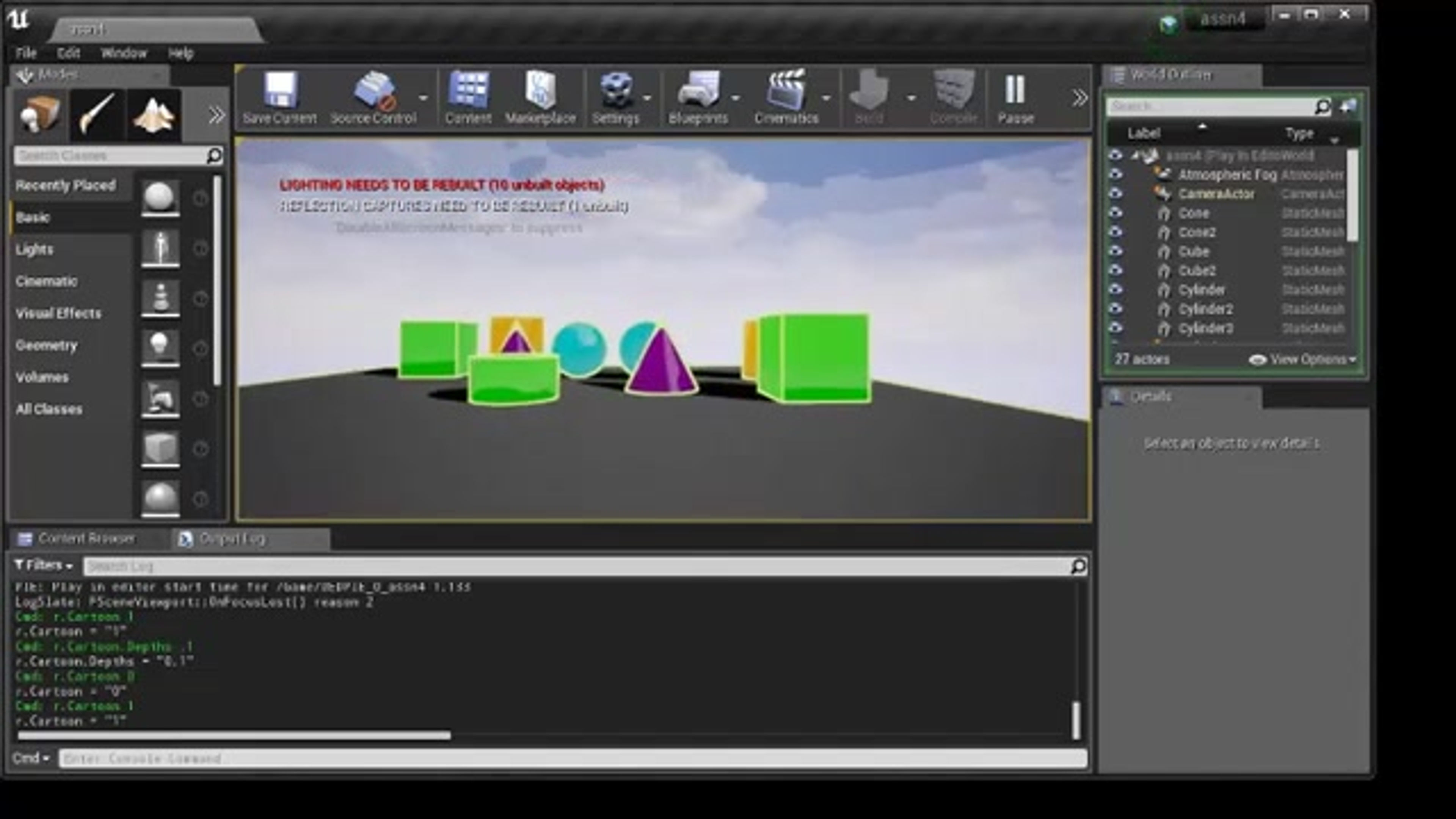Switch to the Content Browser tab
The image size is (1456, 819).
click(86, 538)
